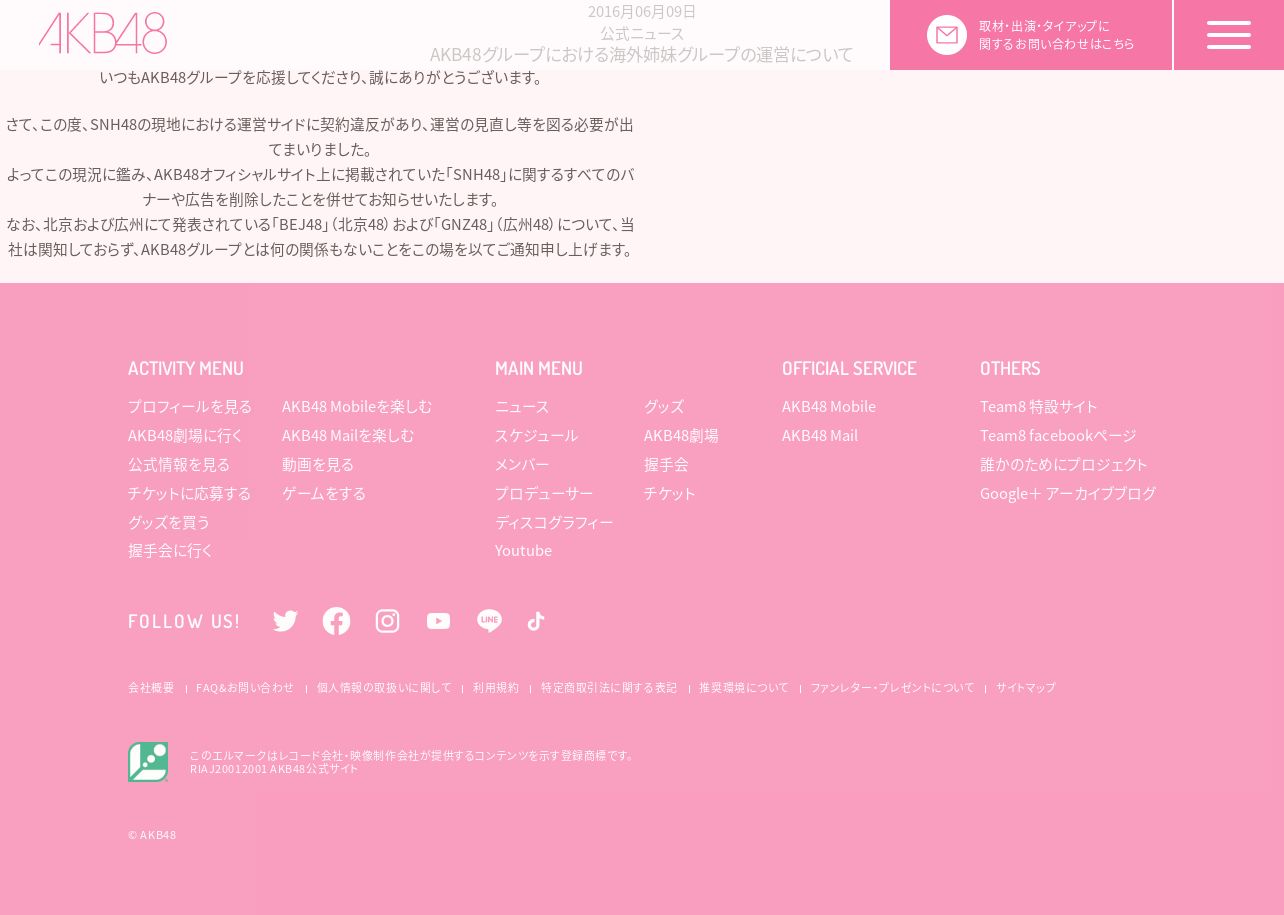Image resolution: width=1284 pixels, height=915 pixels.
Task: Open 握手会 in main menu
Action: coord(666,464)
